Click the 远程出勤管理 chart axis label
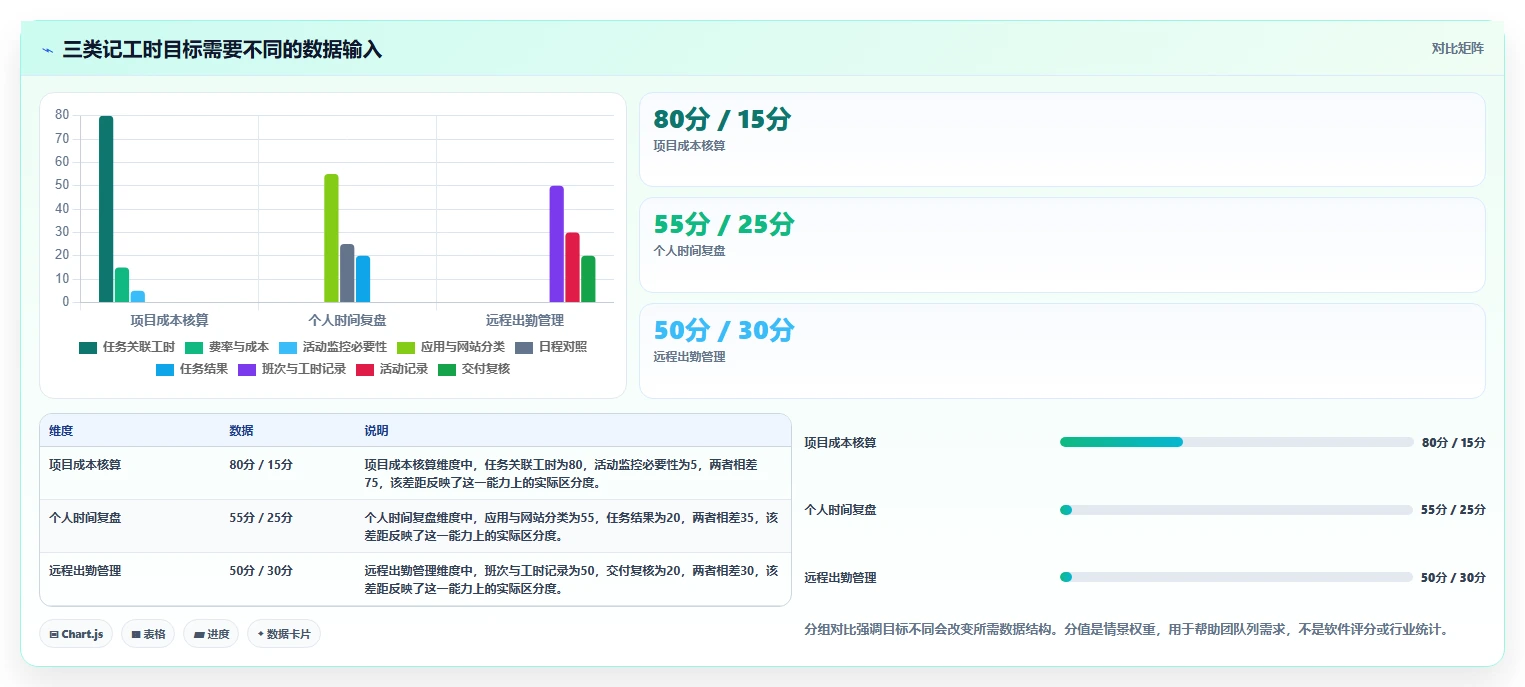 click(525, 321)
